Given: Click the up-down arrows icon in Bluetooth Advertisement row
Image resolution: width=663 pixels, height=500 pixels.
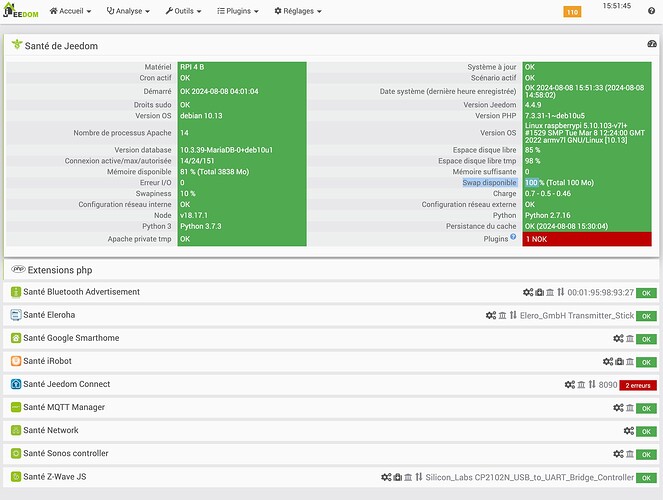Looking at the screenshot, I should coord(561,292).
